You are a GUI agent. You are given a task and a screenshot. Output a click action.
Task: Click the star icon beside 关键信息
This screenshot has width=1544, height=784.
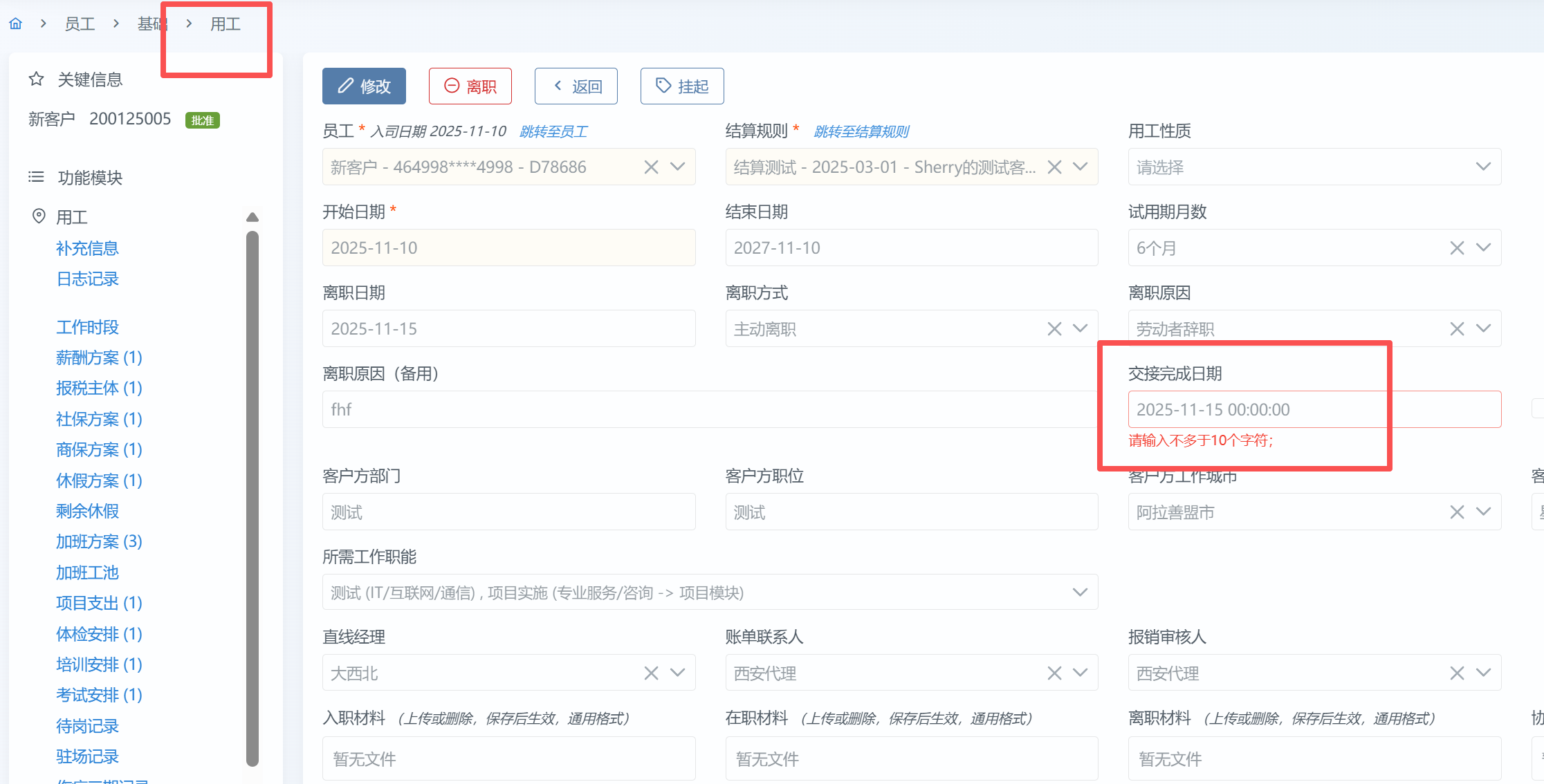36,80
